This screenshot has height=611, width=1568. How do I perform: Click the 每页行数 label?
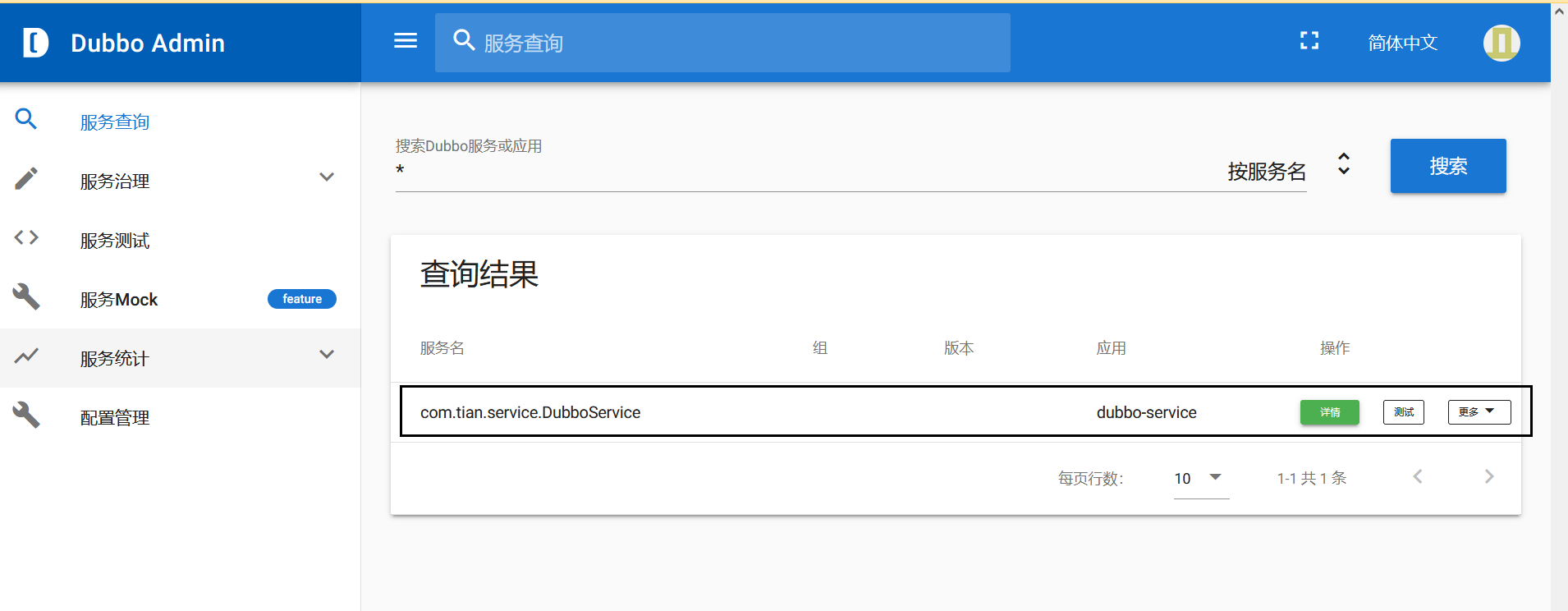click(x=1091, y=479)
